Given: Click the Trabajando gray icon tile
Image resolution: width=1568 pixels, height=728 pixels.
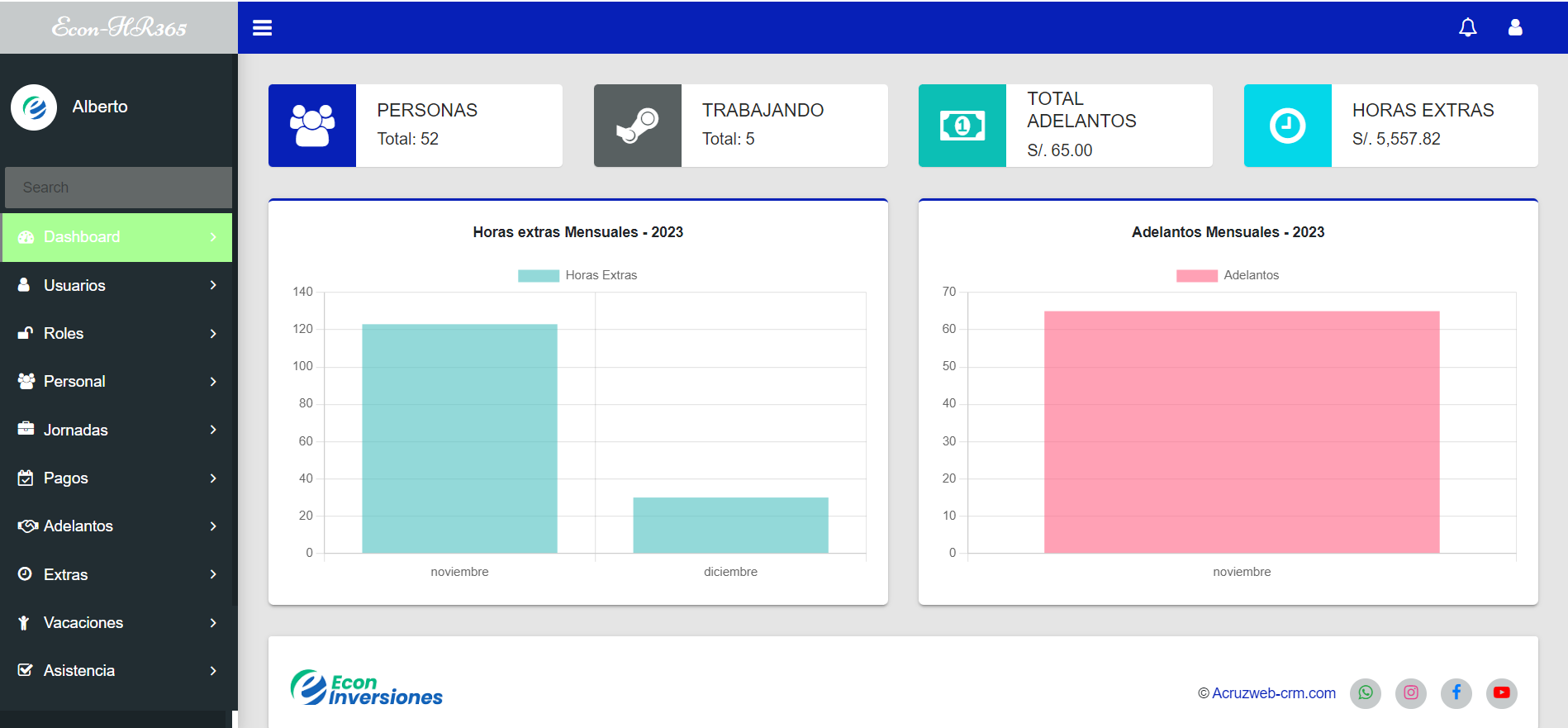Looking at the screenshot, I should coord(638,126).
